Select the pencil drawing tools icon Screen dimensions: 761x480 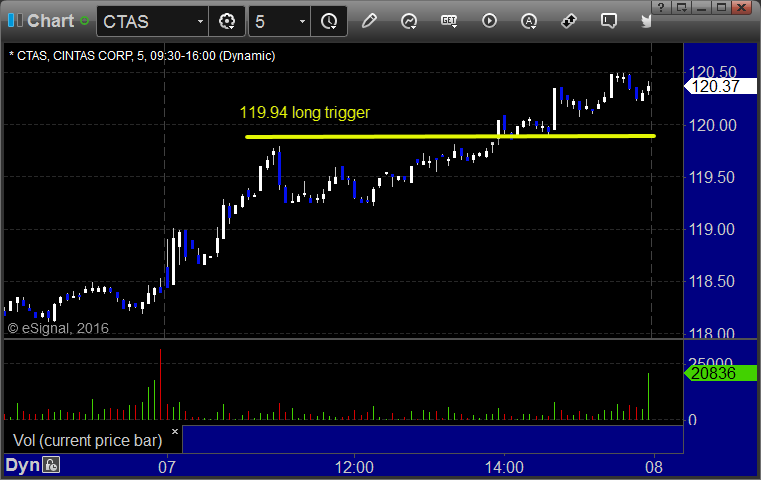[x=369, y=21]
